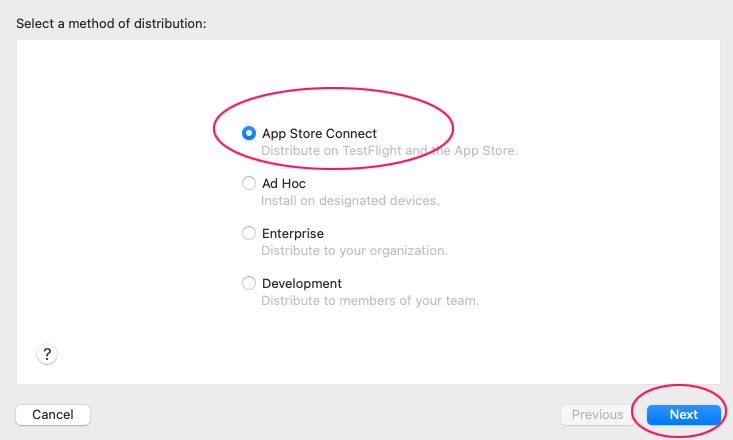The width and height of the screenshot is (733, 440).
Task: Continue with the blue Next button
Action: 683,415
